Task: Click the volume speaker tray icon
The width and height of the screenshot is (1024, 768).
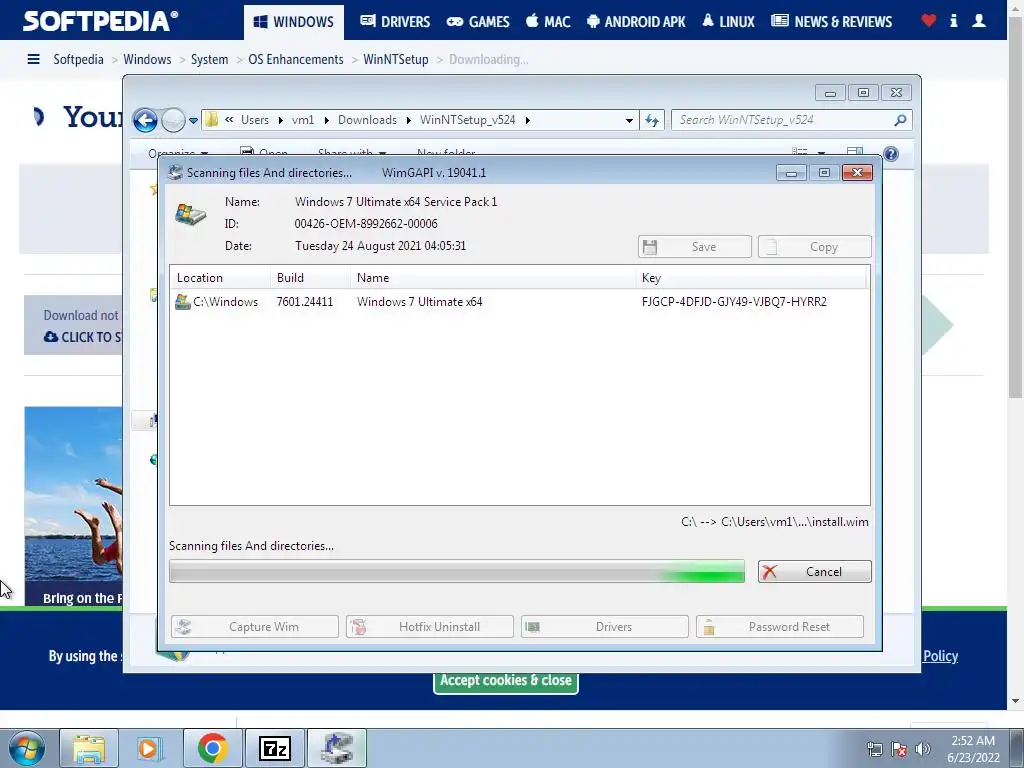Action: click(923, 749)
